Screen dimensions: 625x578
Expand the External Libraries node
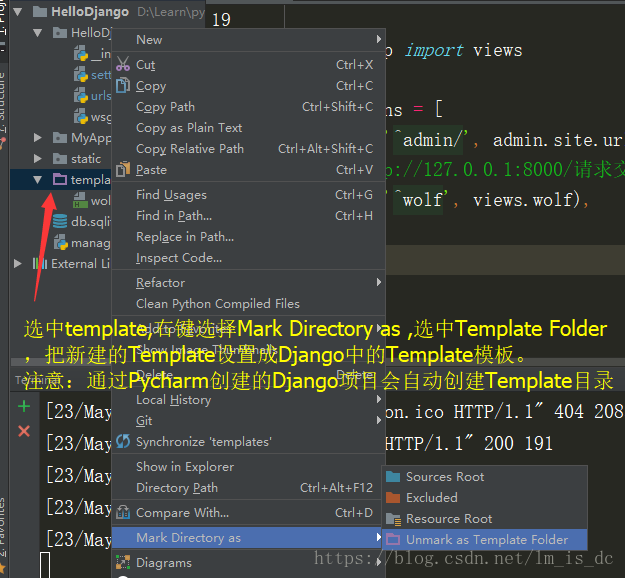coord(18,263)
